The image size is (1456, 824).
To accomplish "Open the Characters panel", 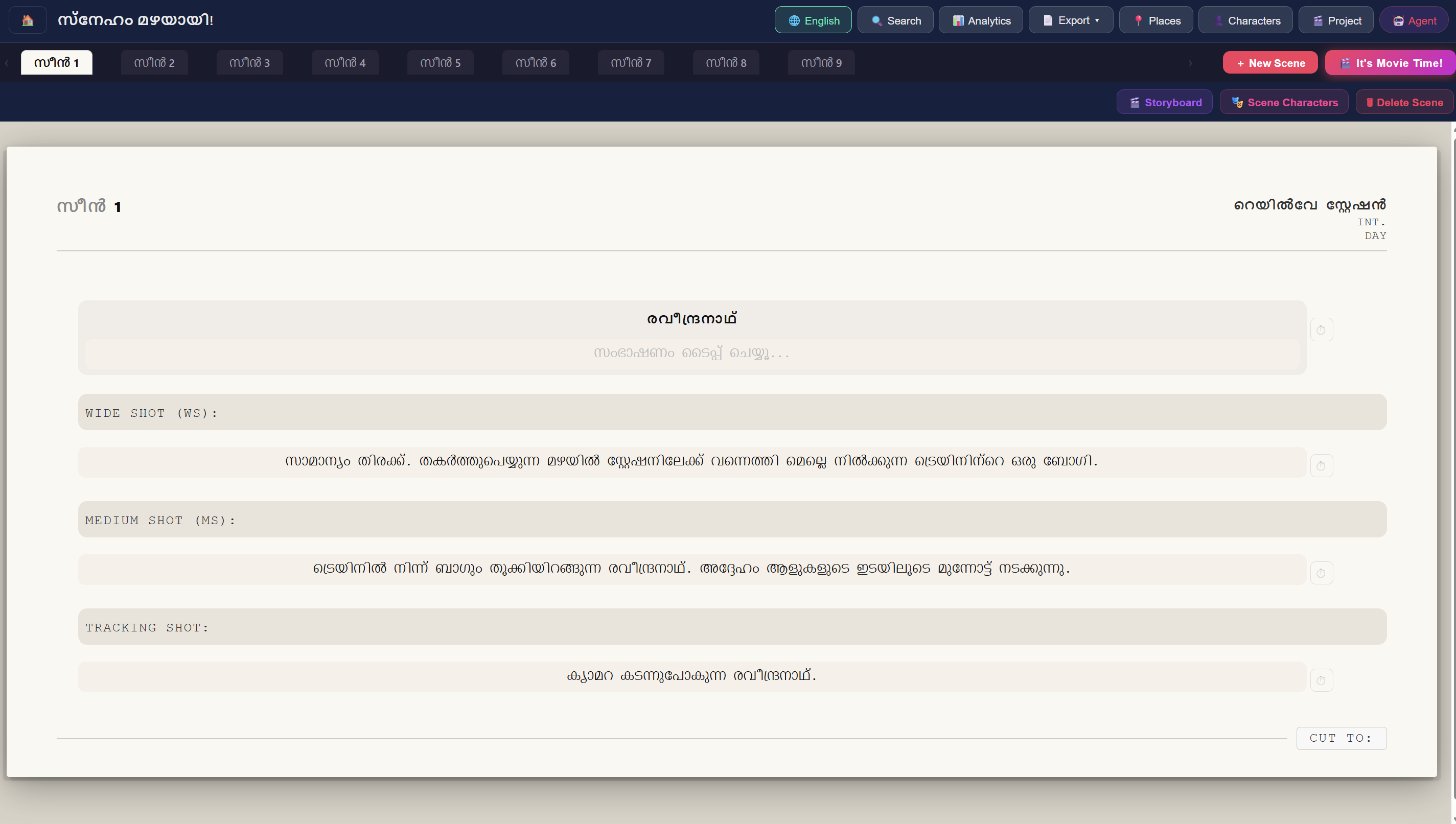I will [1245, 20].
